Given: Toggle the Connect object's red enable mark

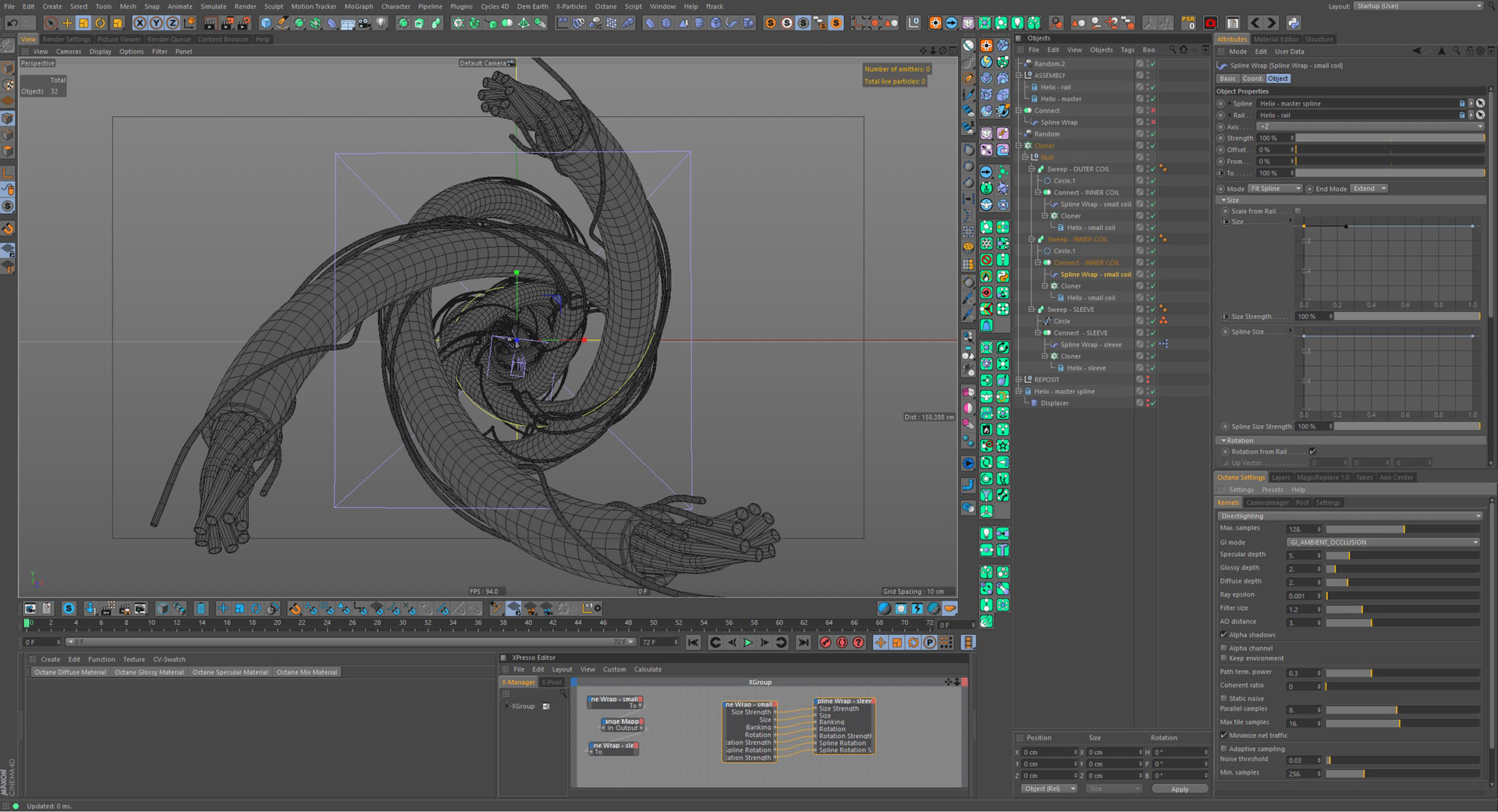Looking at the screenshot, I should click(1153, 111).
